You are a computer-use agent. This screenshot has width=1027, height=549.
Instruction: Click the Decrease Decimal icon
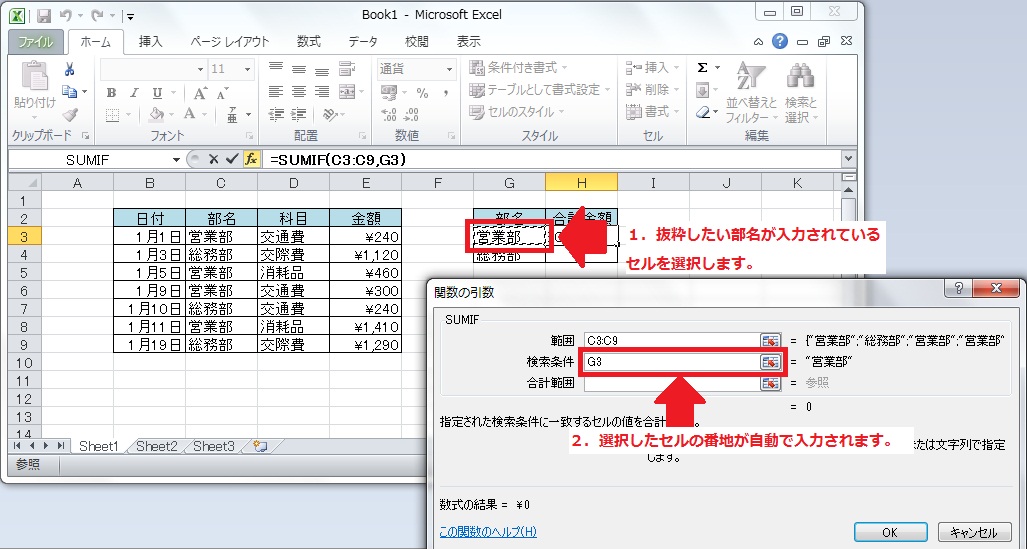pyautogui.click(x=411, y=115)
